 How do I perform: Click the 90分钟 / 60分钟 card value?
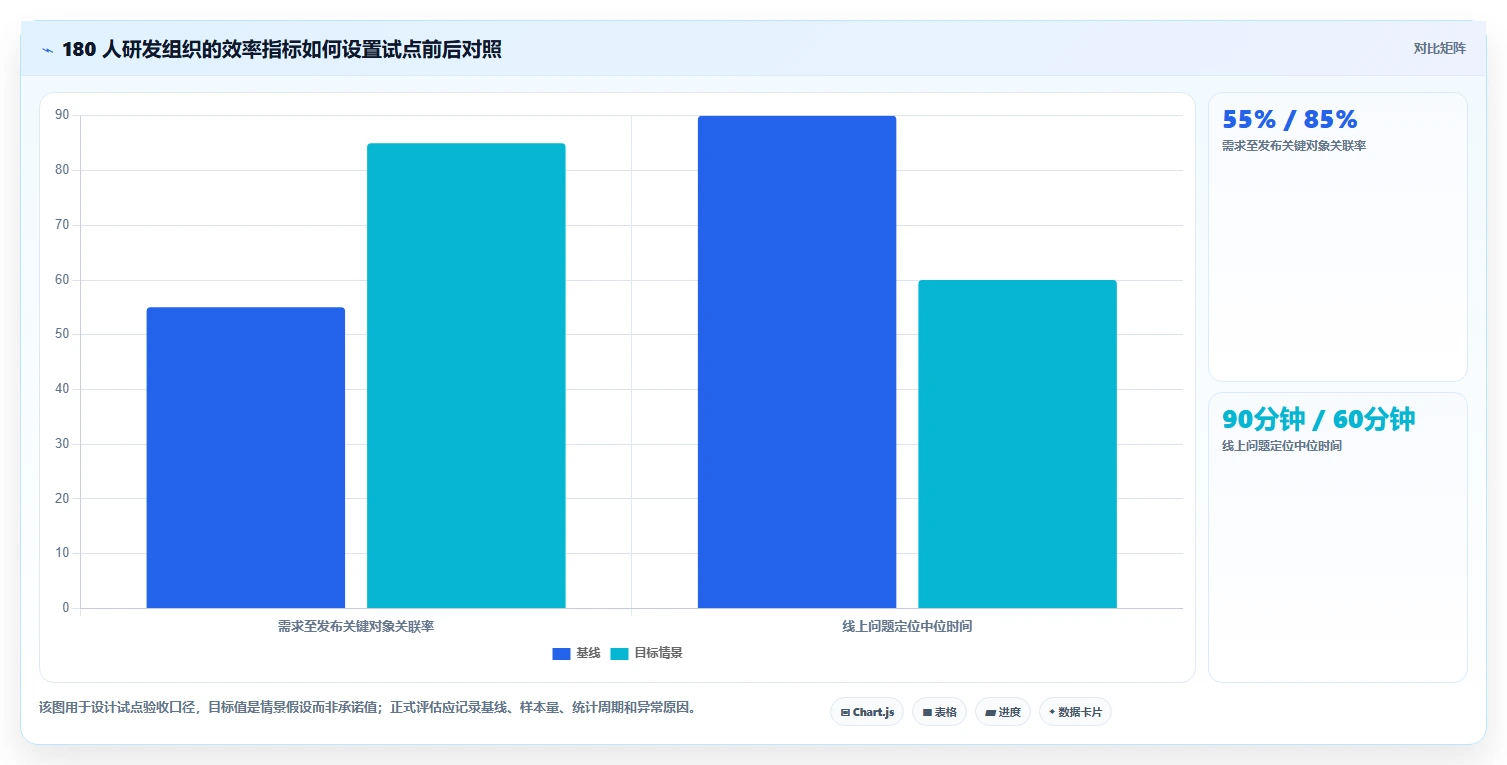pyautogui.click(x=1319, y=419)
